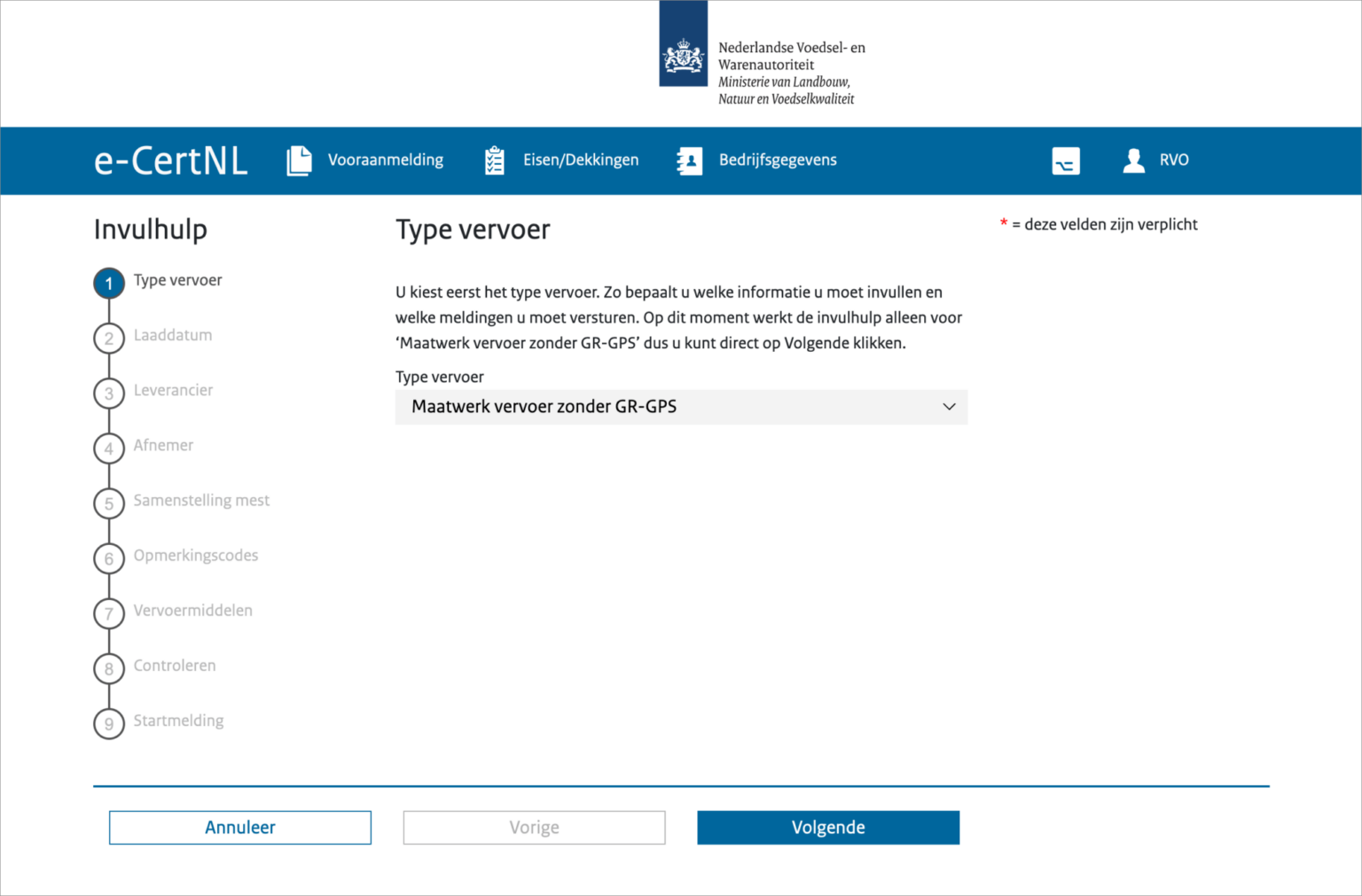
Task: Click the disabled Vorige button
Action: tap(533, 827)
